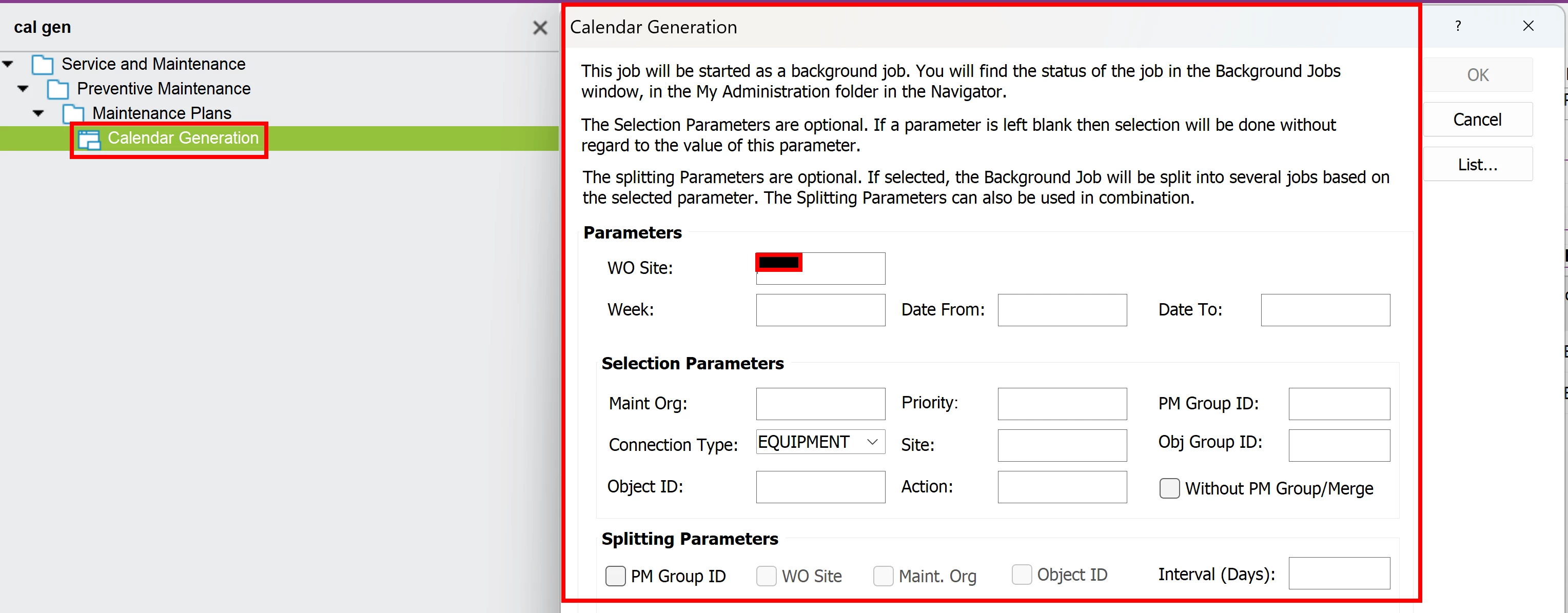Viewport: 1568px width, 613px height.
Task: Click the cal gen search text
Action: [x=43, y=27]
